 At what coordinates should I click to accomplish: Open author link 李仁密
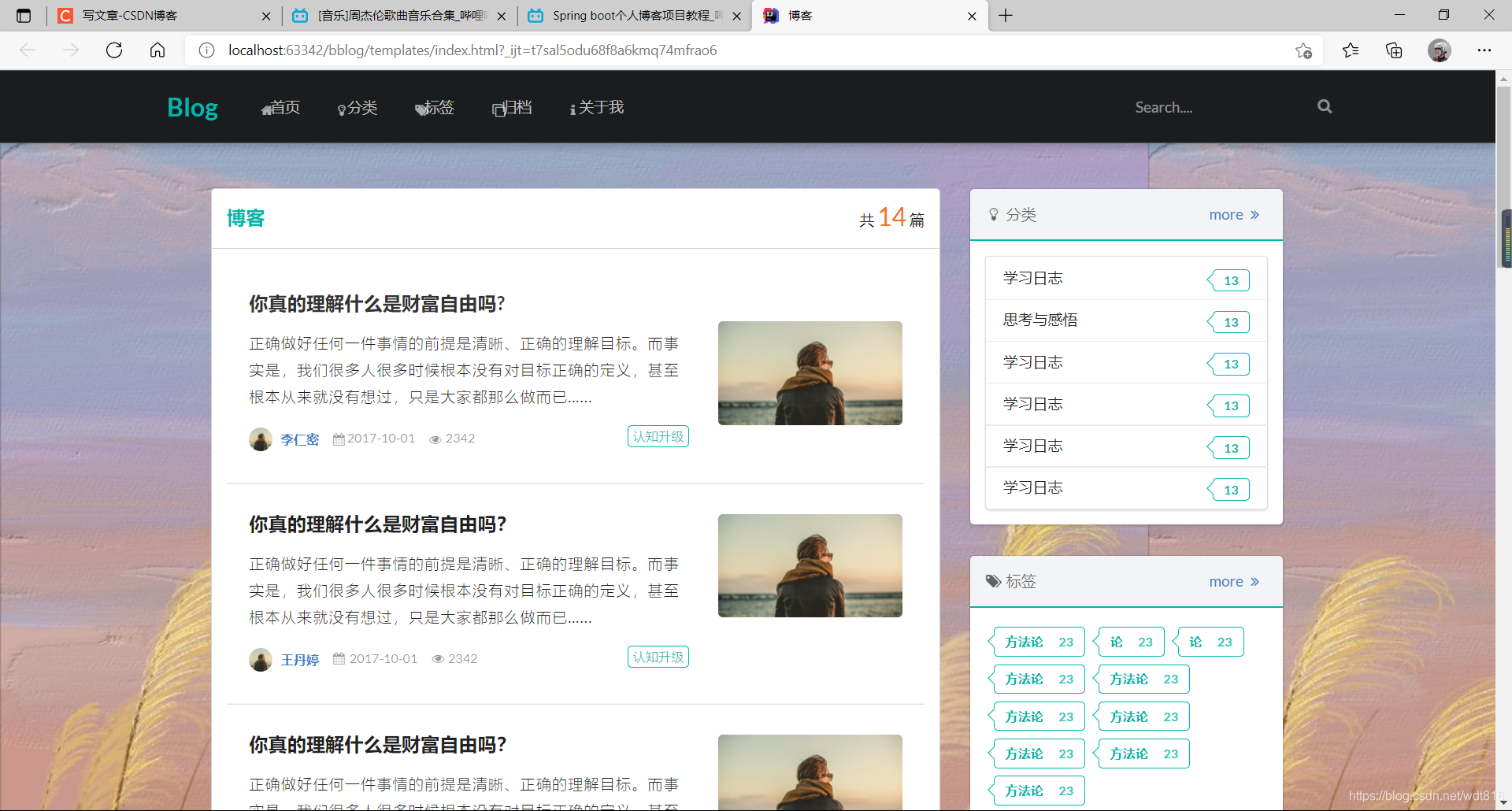click(x=300, y=439)
